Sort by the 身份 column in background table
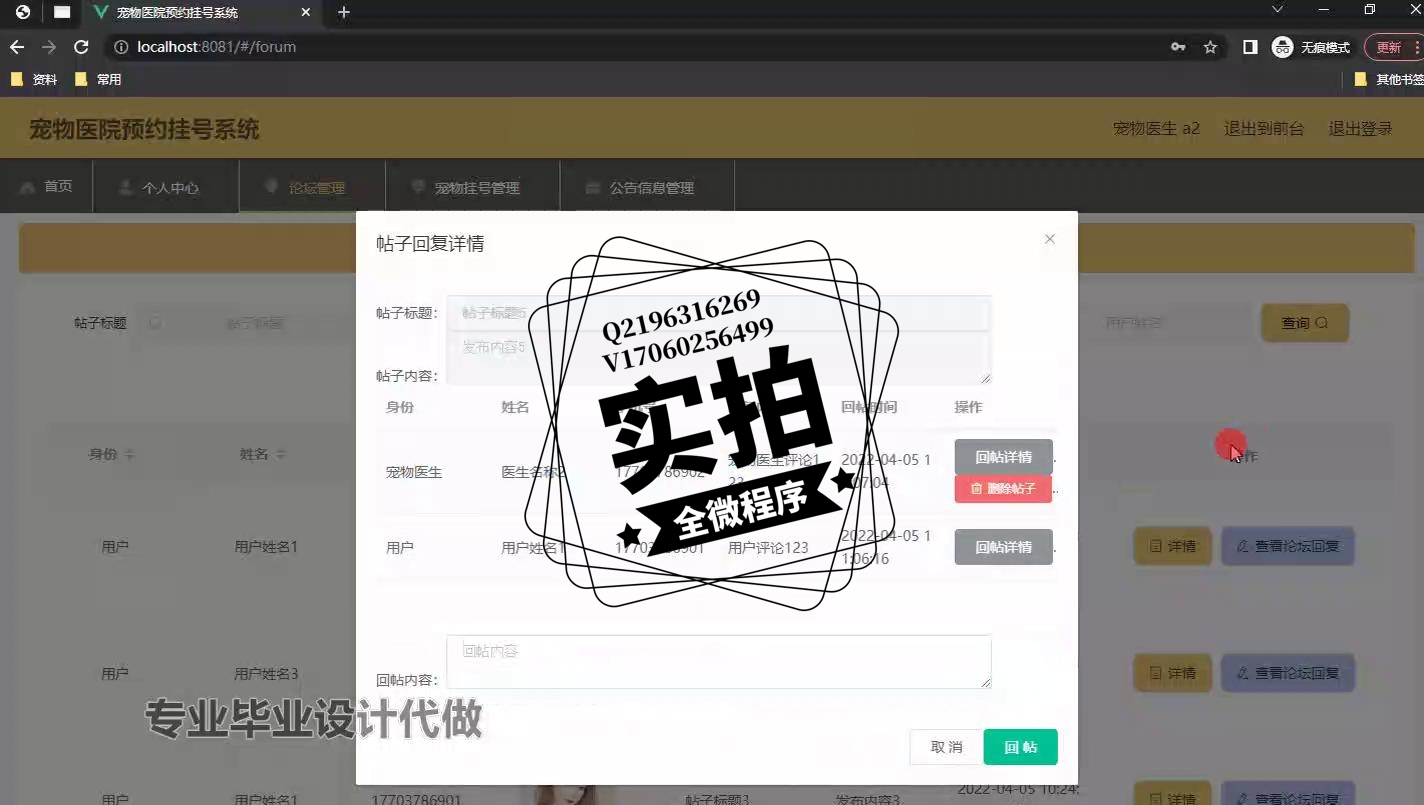Viewport: 1424px width, 805px height. (x=111, y=454)
